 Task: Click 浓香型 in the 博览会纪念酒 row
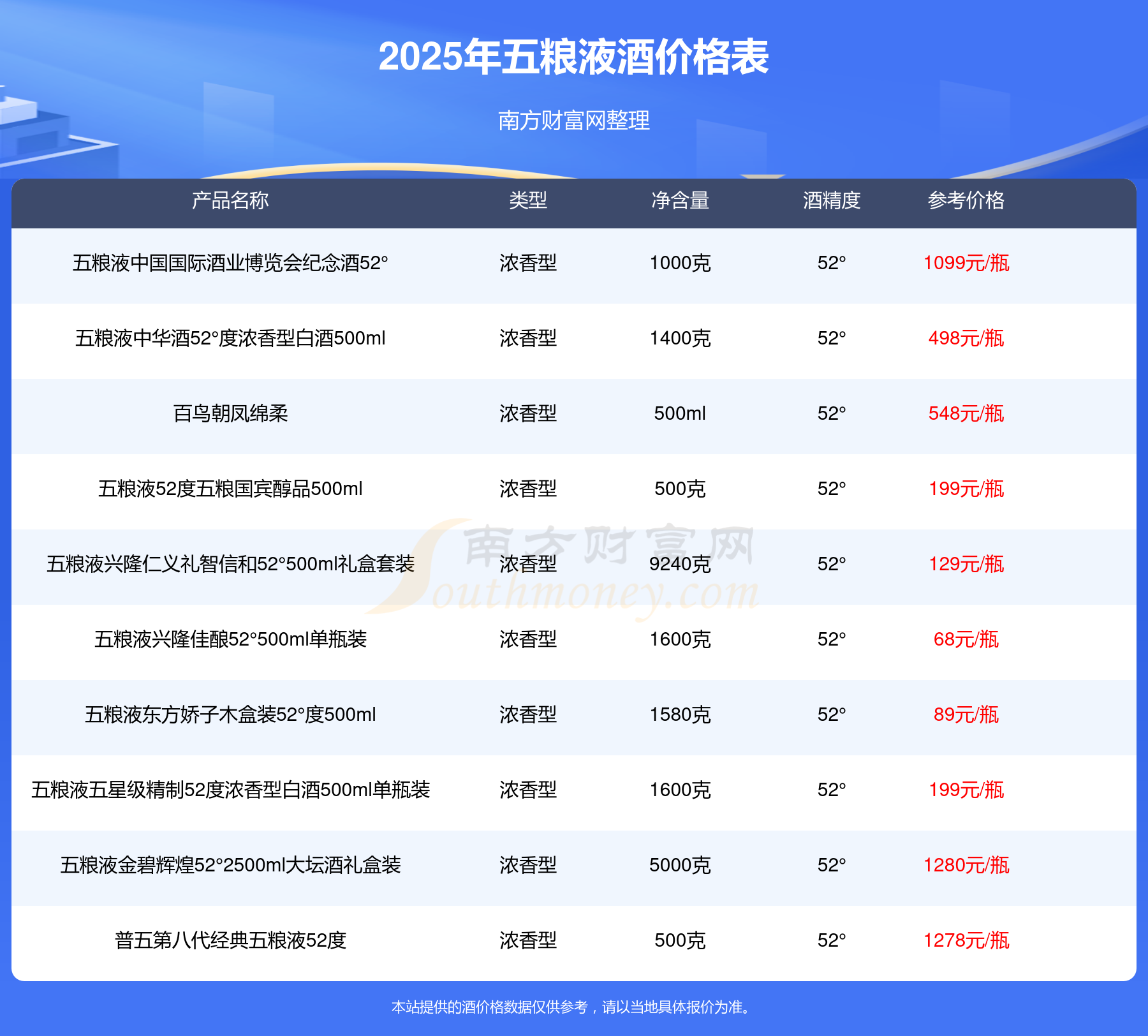[x=528, y=263]
